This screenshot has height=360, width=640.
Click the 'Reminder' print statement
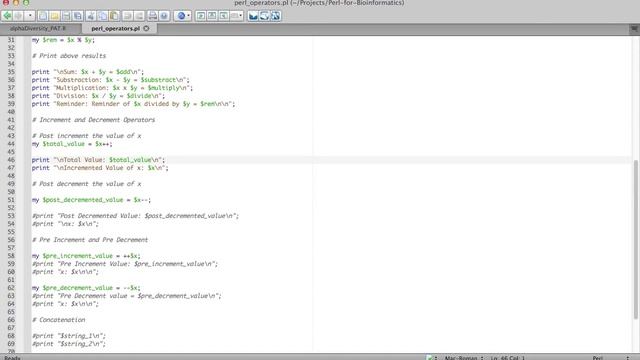click(x=133, y=104)
